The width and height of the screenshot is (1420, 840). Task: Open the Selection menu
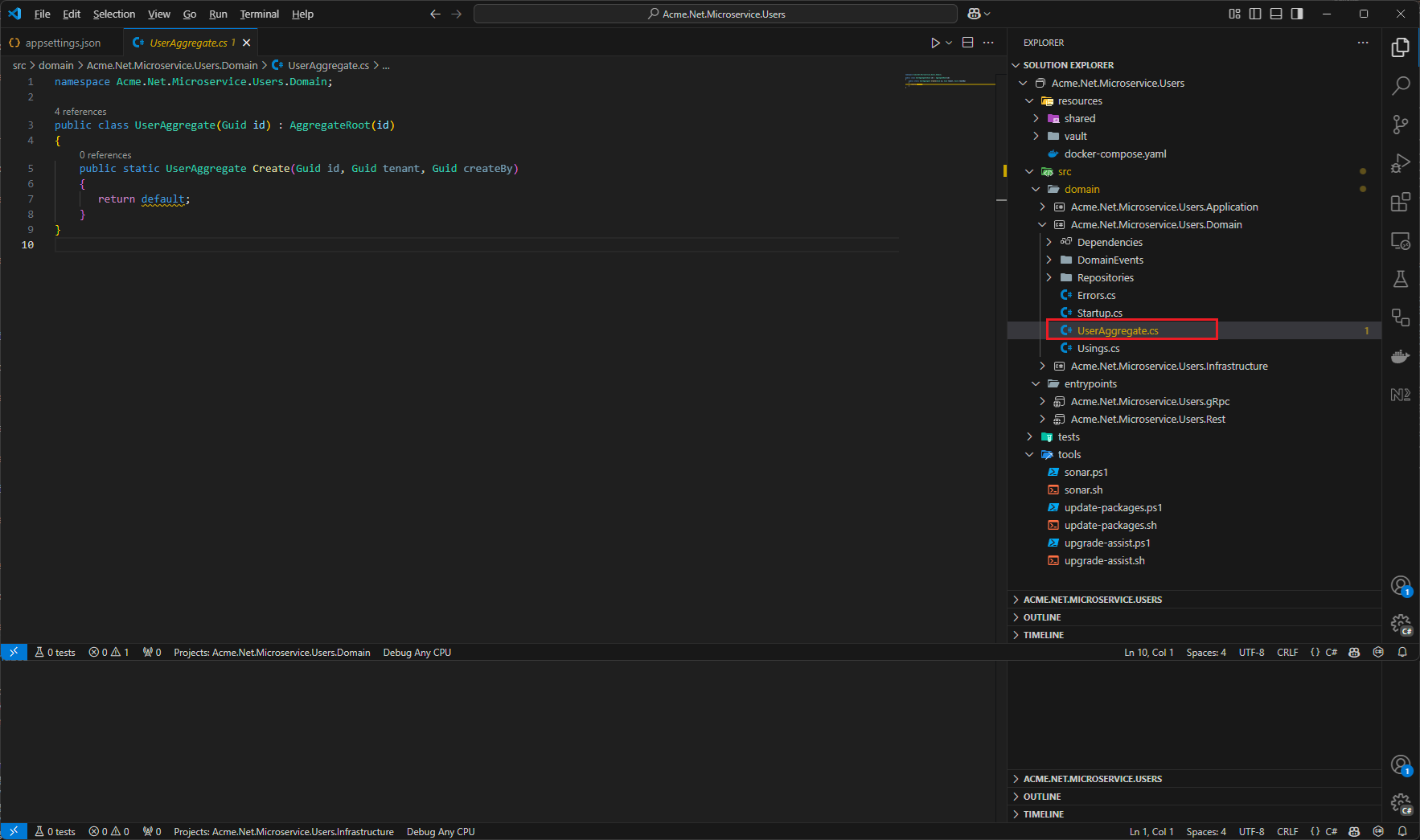click(x=114, y=14)
